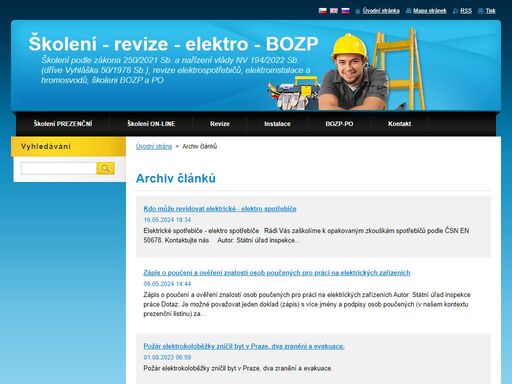
Task: Open the Školení ON-LINE menu item
Action: [151, 124]
